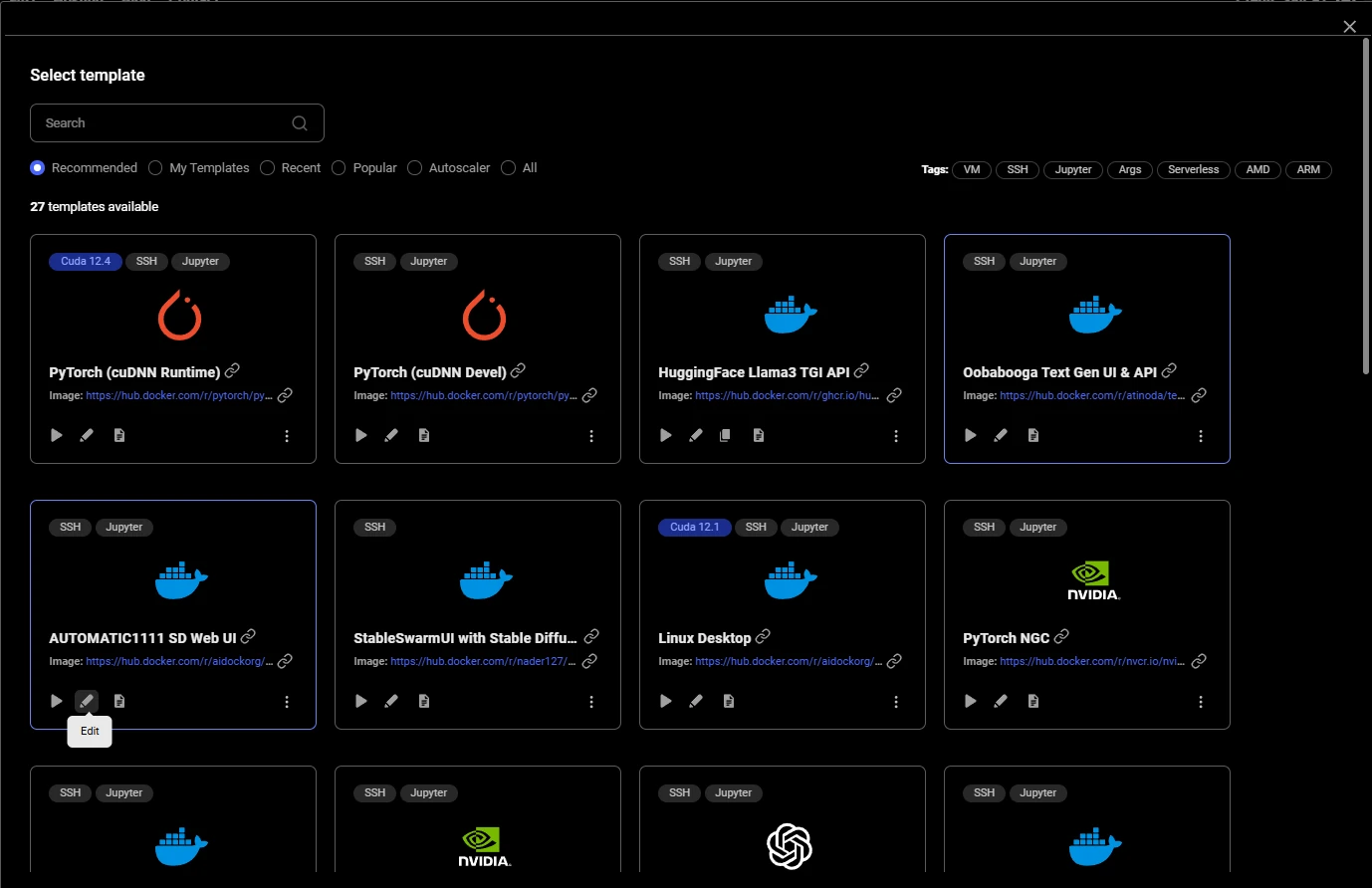Image resolution: width=1372 pixels, height=888 pixels.
Task: Toggle the VM tag filter
Action: point(972,170)
